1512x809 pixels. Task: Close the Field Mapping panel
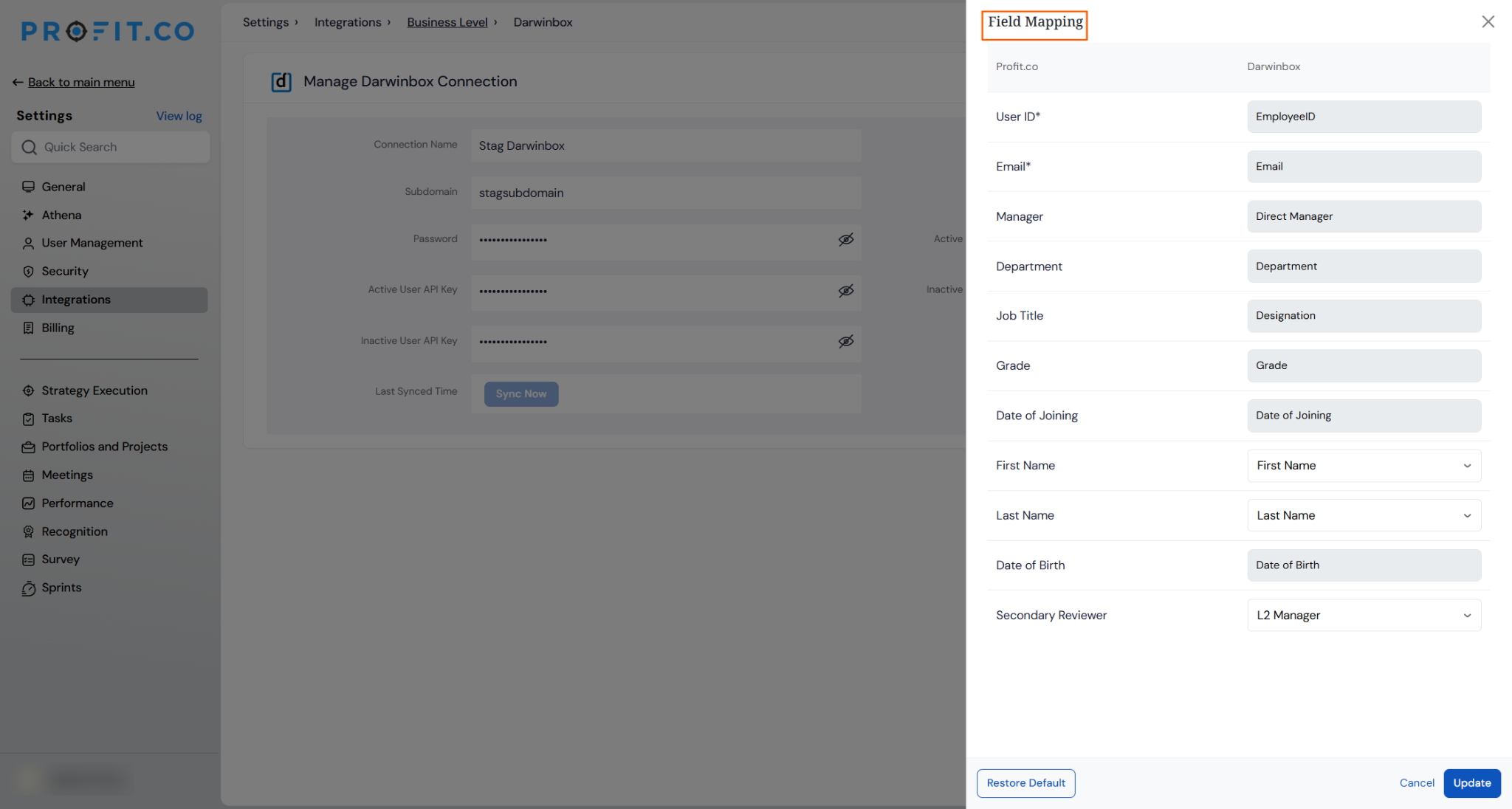(1488, 21)
